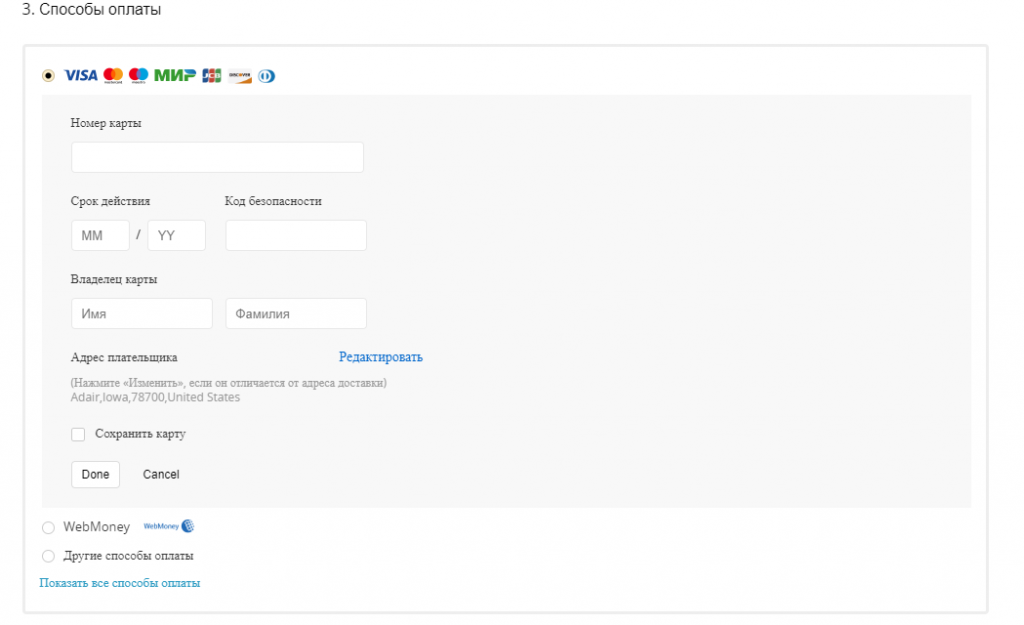Focus the Номер карты input field
Screen dimensions: 1024x625
[217, 158]
